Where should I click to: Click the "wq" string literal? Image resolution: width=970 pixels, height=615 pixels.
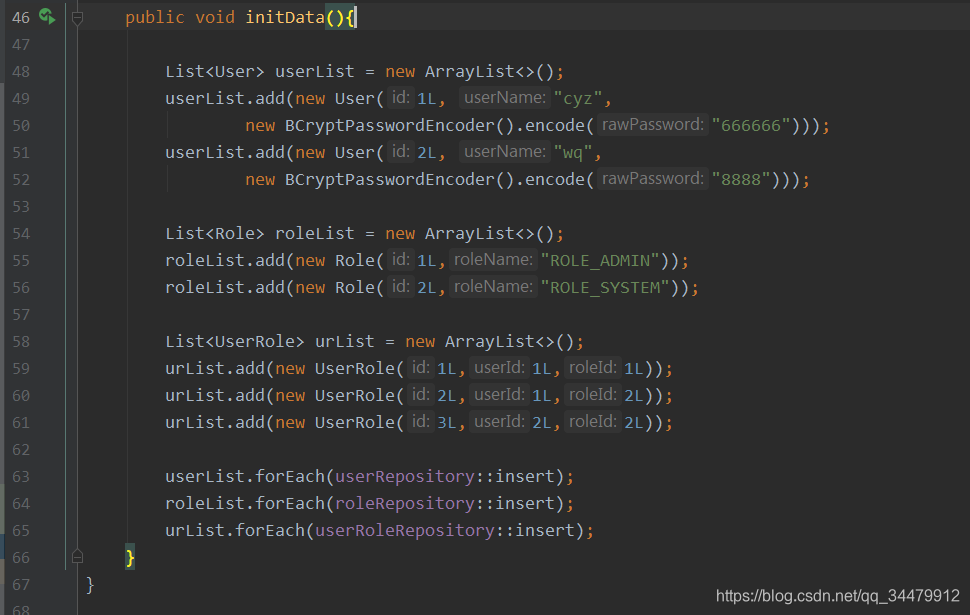[573, 152]
